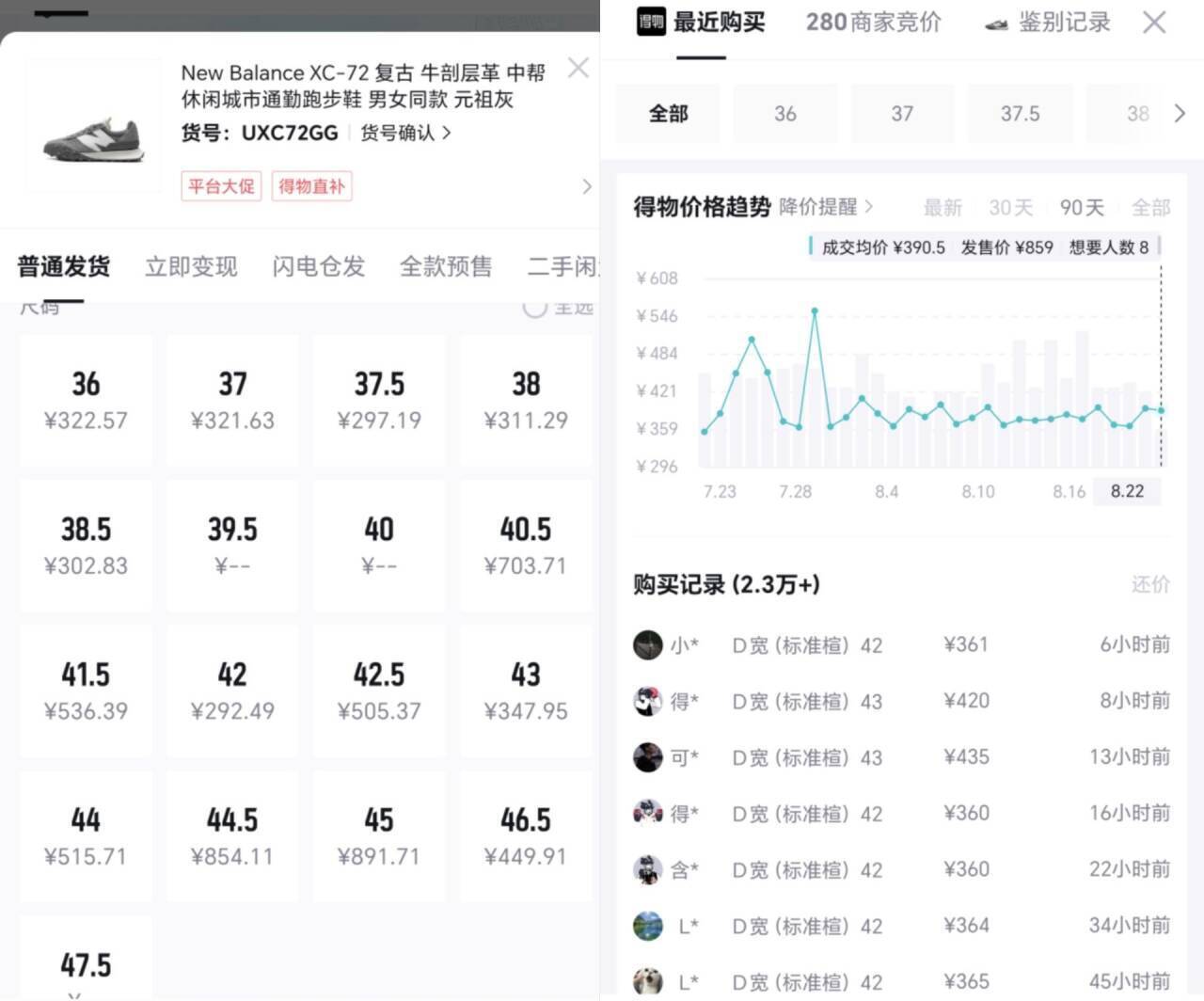
Task: Select size 44 priced ¥515.71
Action: (86, 836)
